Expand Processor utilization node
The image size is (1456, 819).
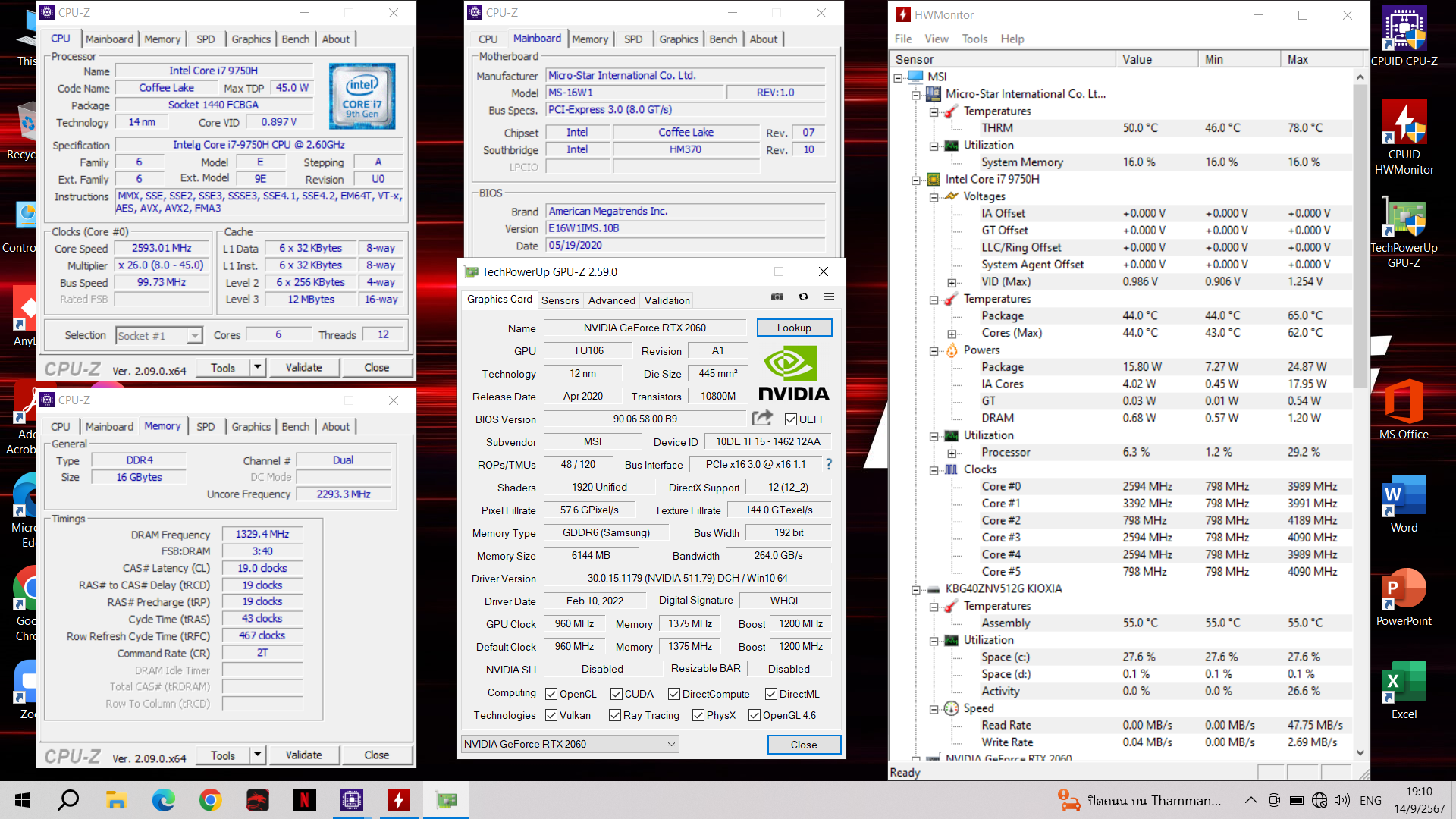[952, 453]
